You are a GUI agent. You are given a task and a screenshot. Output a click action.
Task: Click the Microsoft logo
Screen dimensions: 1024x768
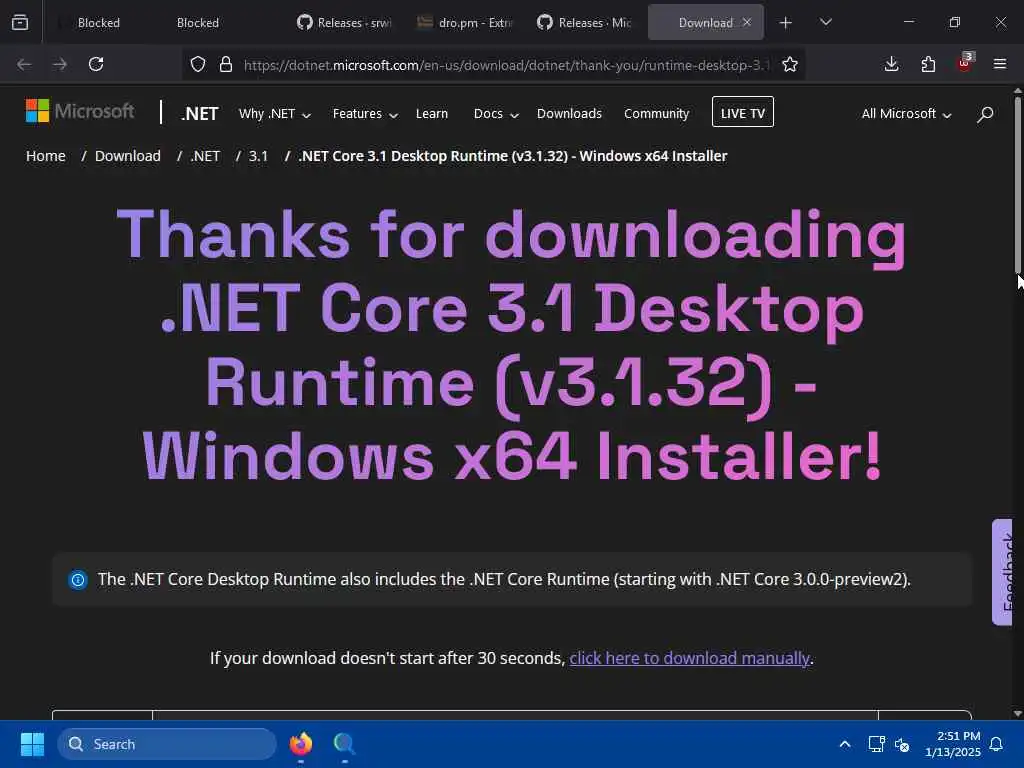tap(80, 111)
